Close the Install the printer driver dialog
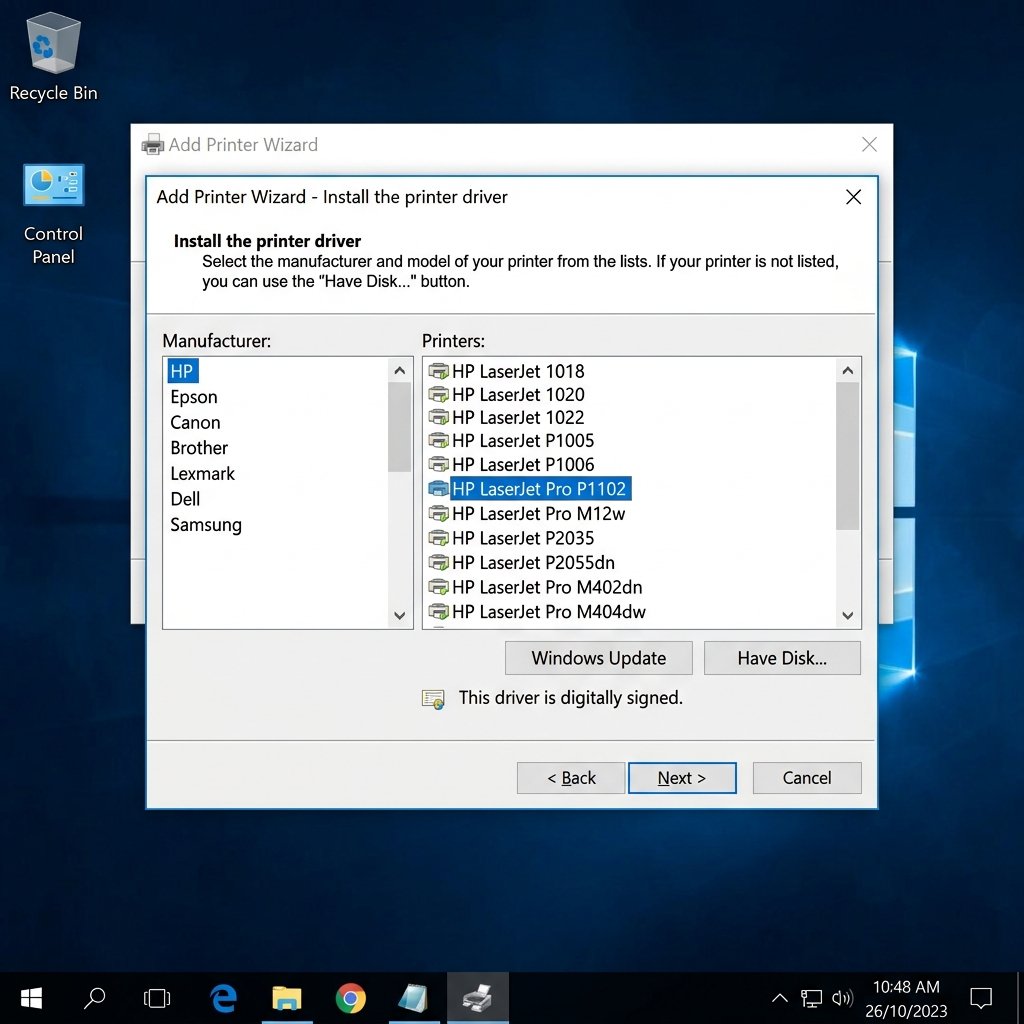The width and height of the screenshot is (1024, 1024). click(x=854, y=197)
